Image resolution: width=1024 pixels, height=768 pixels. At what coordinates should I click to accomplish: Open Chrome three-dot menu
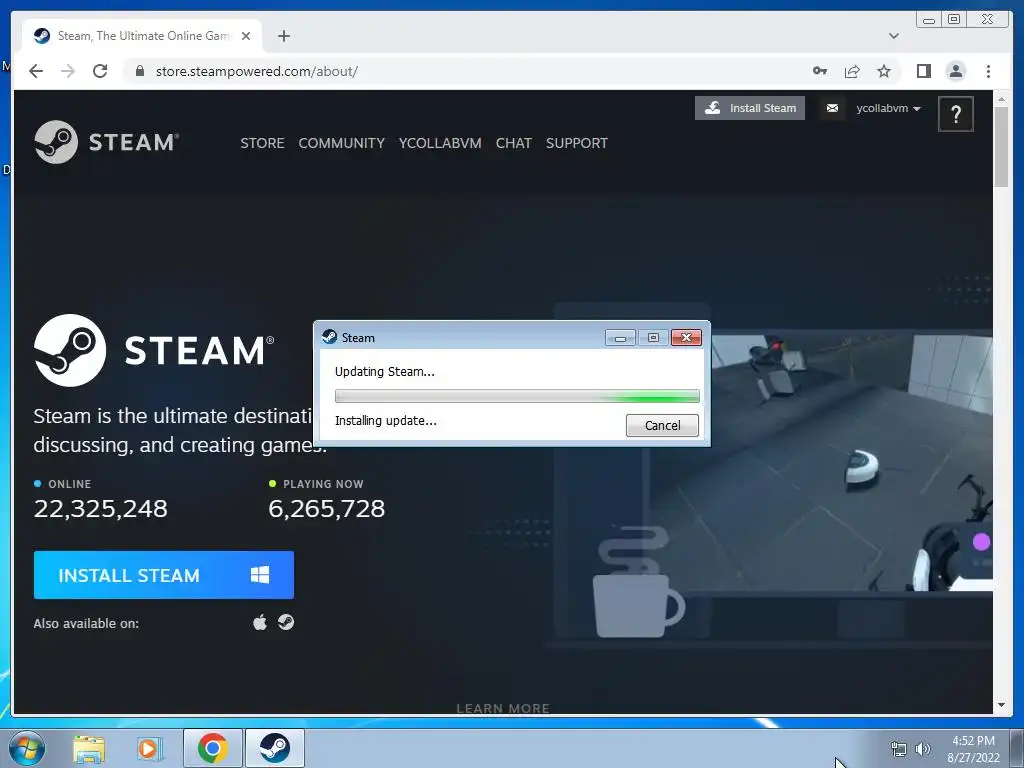pos(988,71)
